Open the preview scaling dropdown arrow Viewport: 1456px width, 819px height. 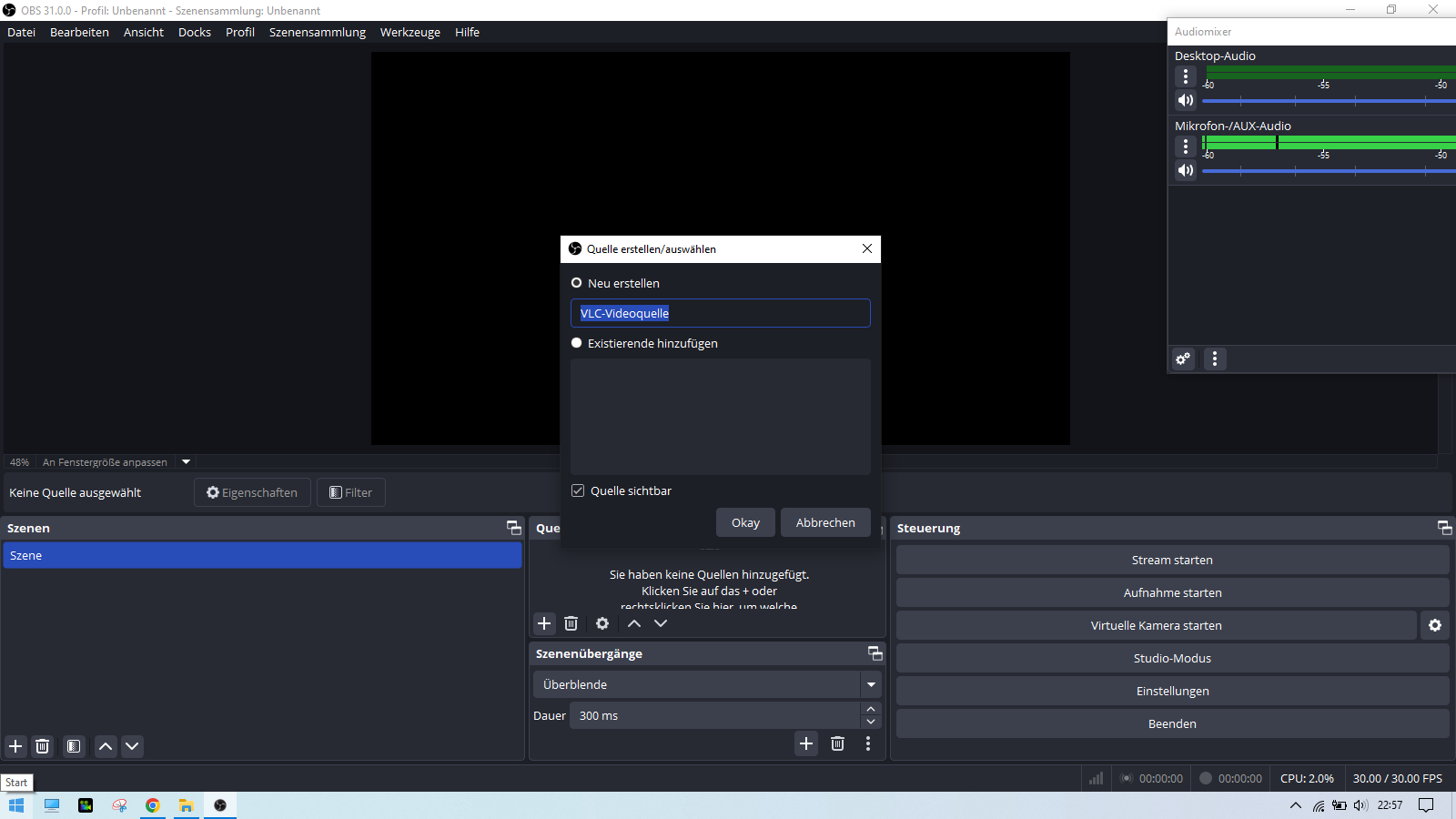click(x=186, y=462)
